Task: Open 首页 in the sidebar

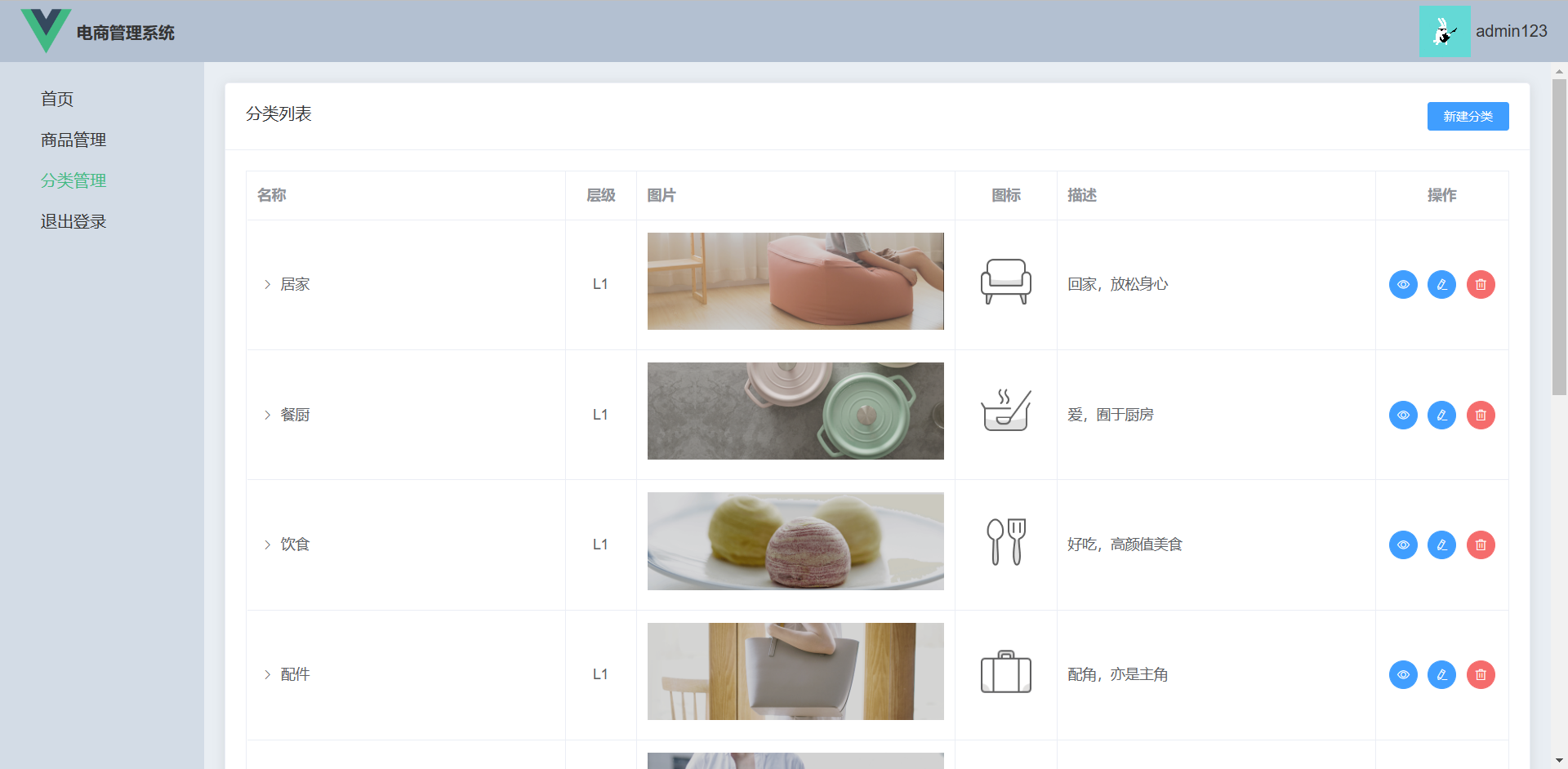Action: [x=57, y=99]
